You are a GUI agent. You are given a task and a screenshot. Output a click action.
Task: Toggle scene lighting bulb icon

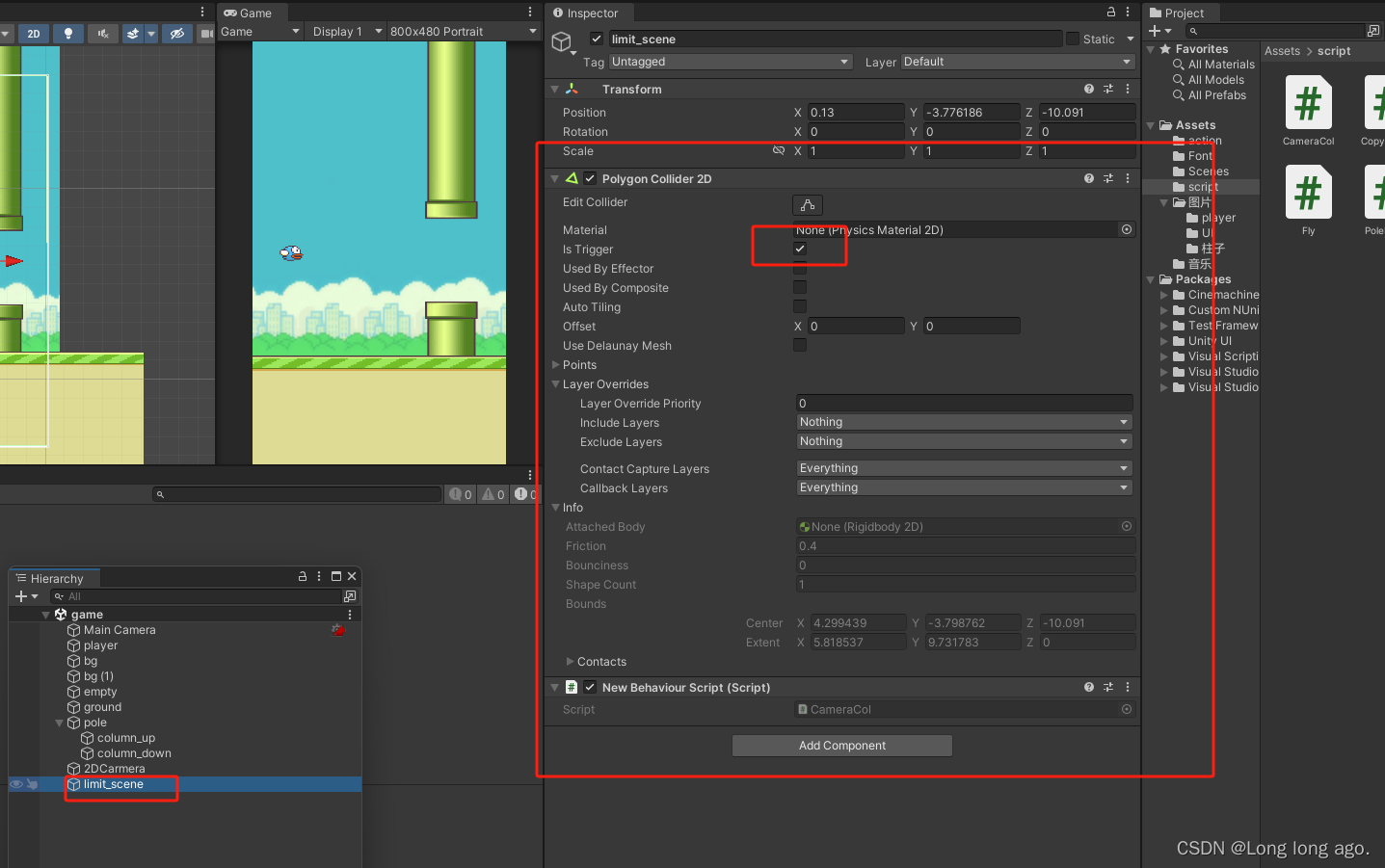point(67,34)
